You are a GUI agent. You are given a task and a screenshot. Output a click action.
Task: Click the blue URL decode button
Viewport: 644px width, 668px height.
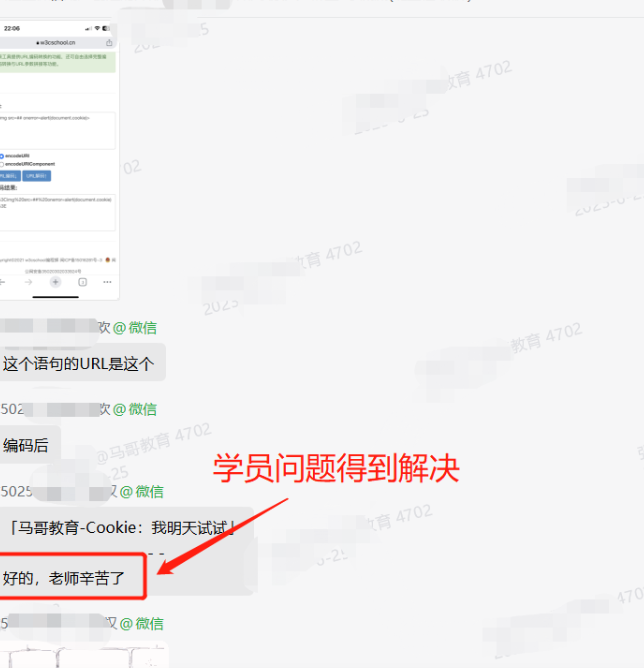point(37,176)
